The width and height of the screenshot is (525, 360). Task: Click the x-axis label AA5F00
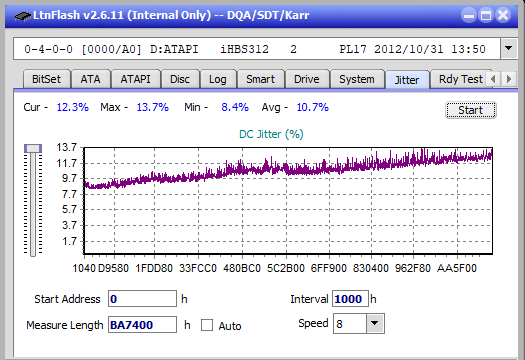tap(457, 268)
